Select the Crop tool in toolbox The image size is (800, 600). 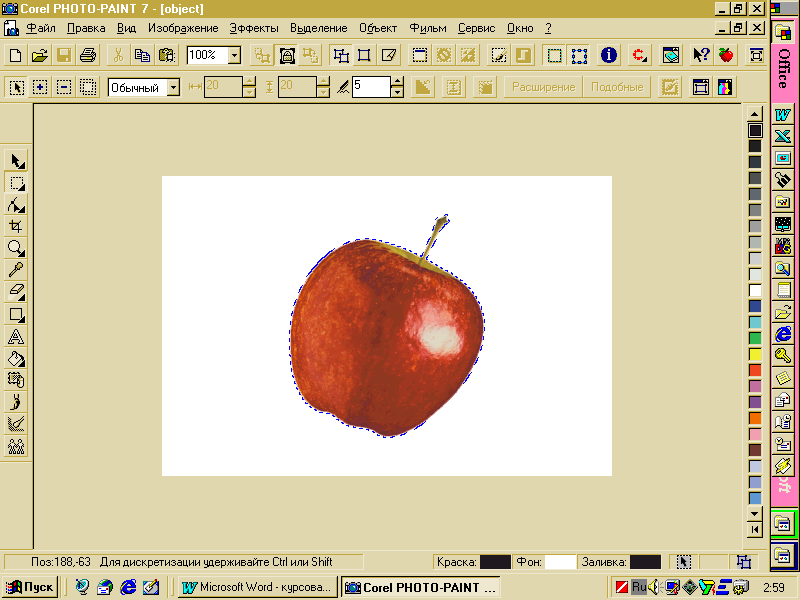16,226
